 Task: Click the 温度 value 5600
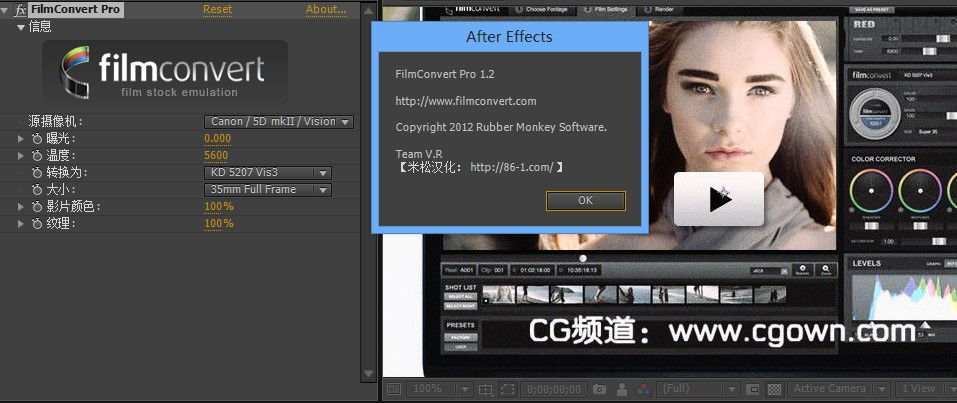(216, 156)
